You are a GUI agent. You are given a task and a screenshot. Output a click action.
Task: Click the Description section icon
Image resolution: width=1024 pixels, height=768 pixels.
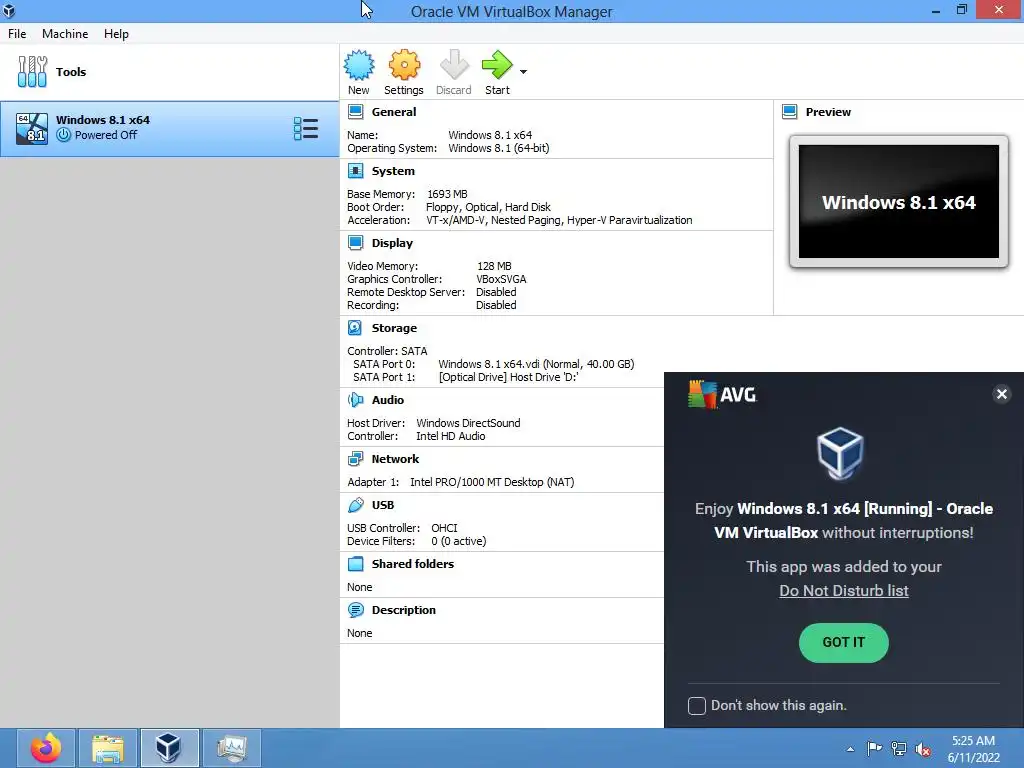[x=355, y=610]
